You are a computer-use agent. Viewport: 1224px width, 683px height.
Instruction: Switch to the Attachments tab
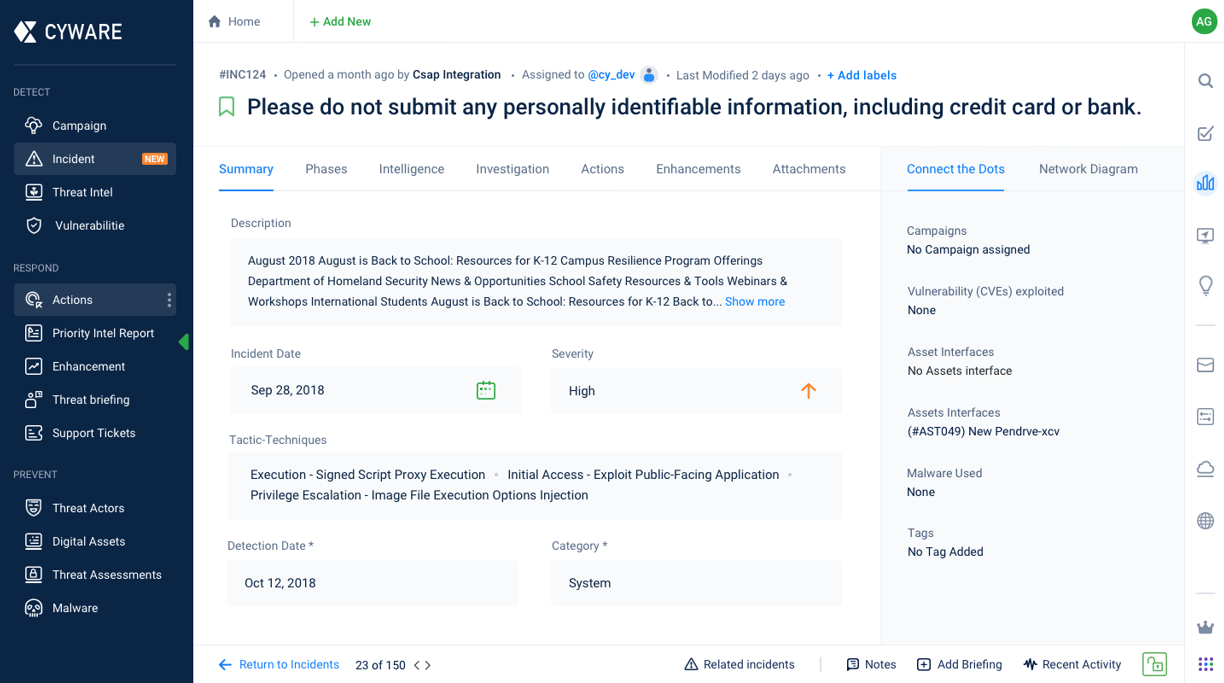click(809, 169)
